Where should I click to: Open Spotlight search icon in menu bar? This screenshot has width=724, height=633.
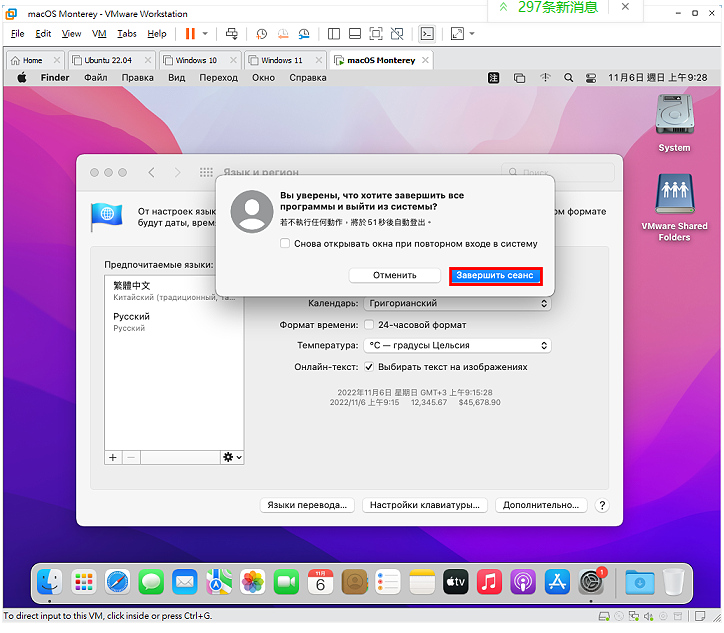click(x=568, y=78)
